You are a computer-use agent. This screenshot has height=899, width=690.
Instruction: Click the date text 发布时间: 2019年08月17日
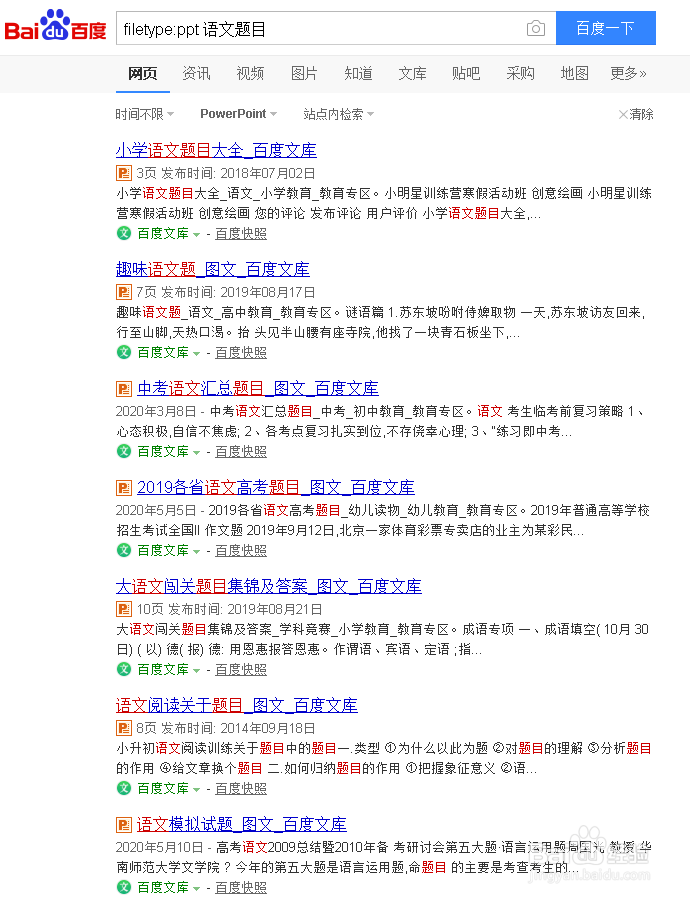(x=238, y=292)
